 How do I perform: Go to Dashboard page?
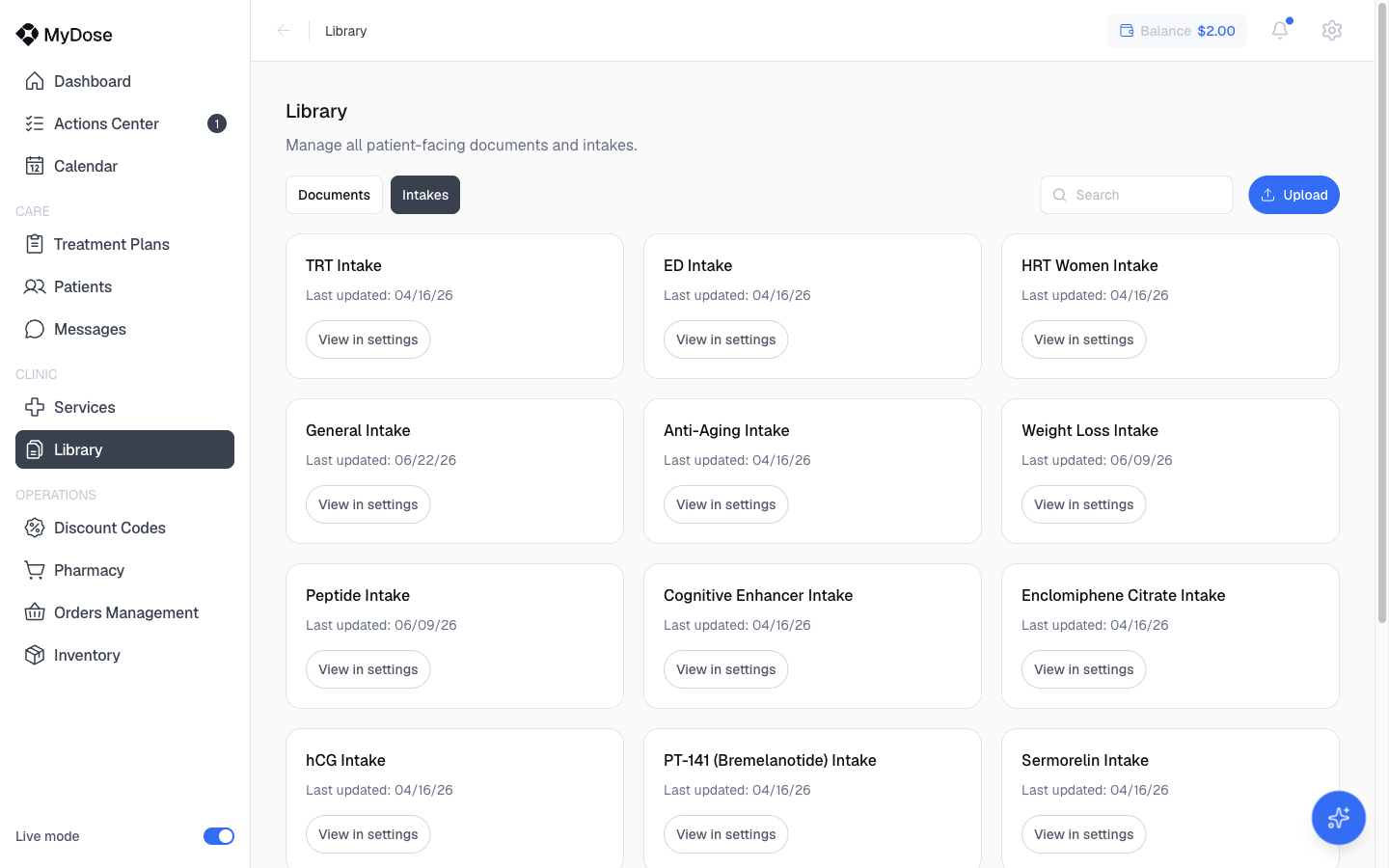coord(124,81)
